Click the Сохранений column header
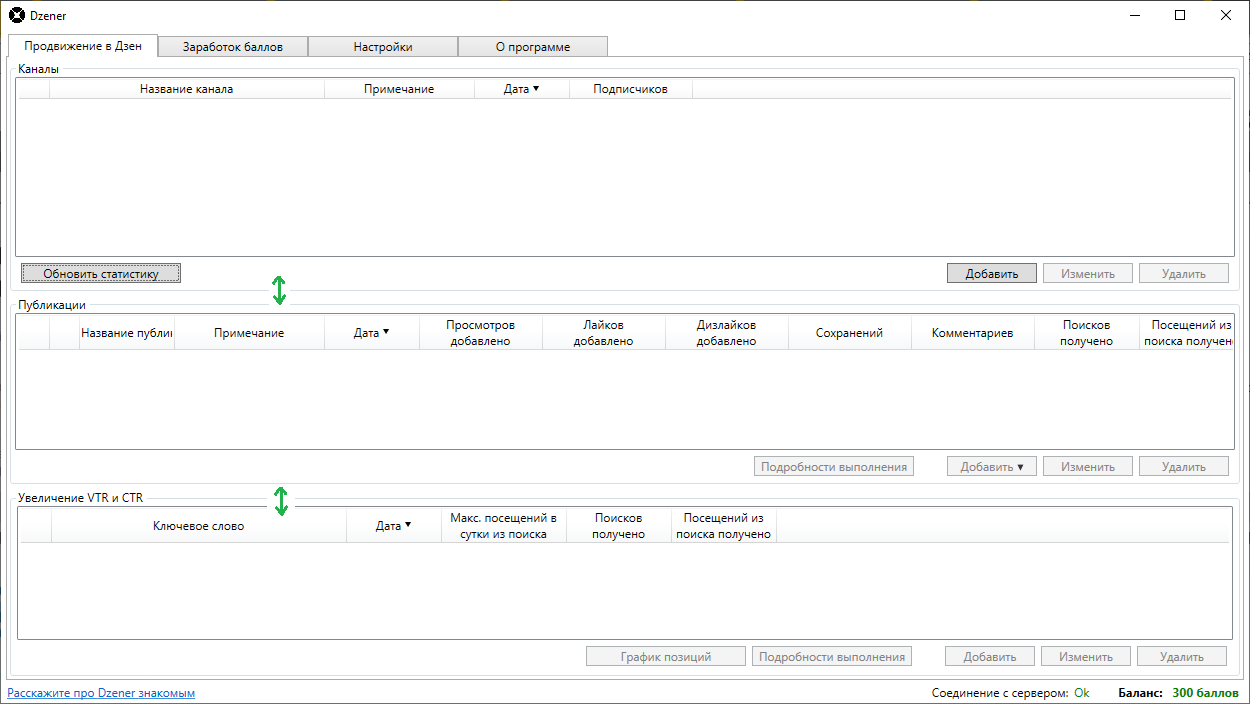Image resolution: width=1250 pixels, height=704 pixels. [850, 333]
